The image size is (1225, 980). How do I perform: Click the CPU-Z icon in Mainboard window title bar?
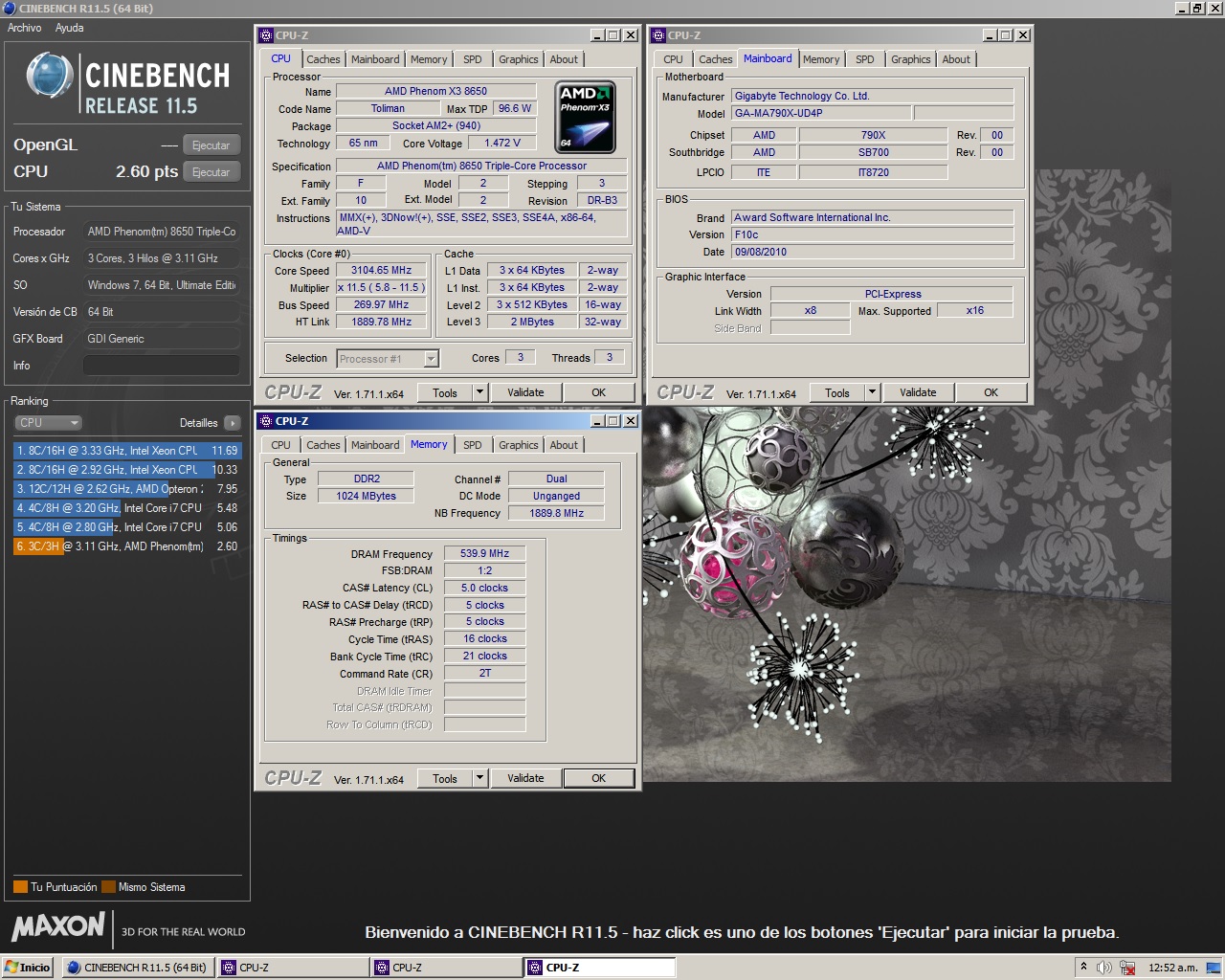[658, 35]
